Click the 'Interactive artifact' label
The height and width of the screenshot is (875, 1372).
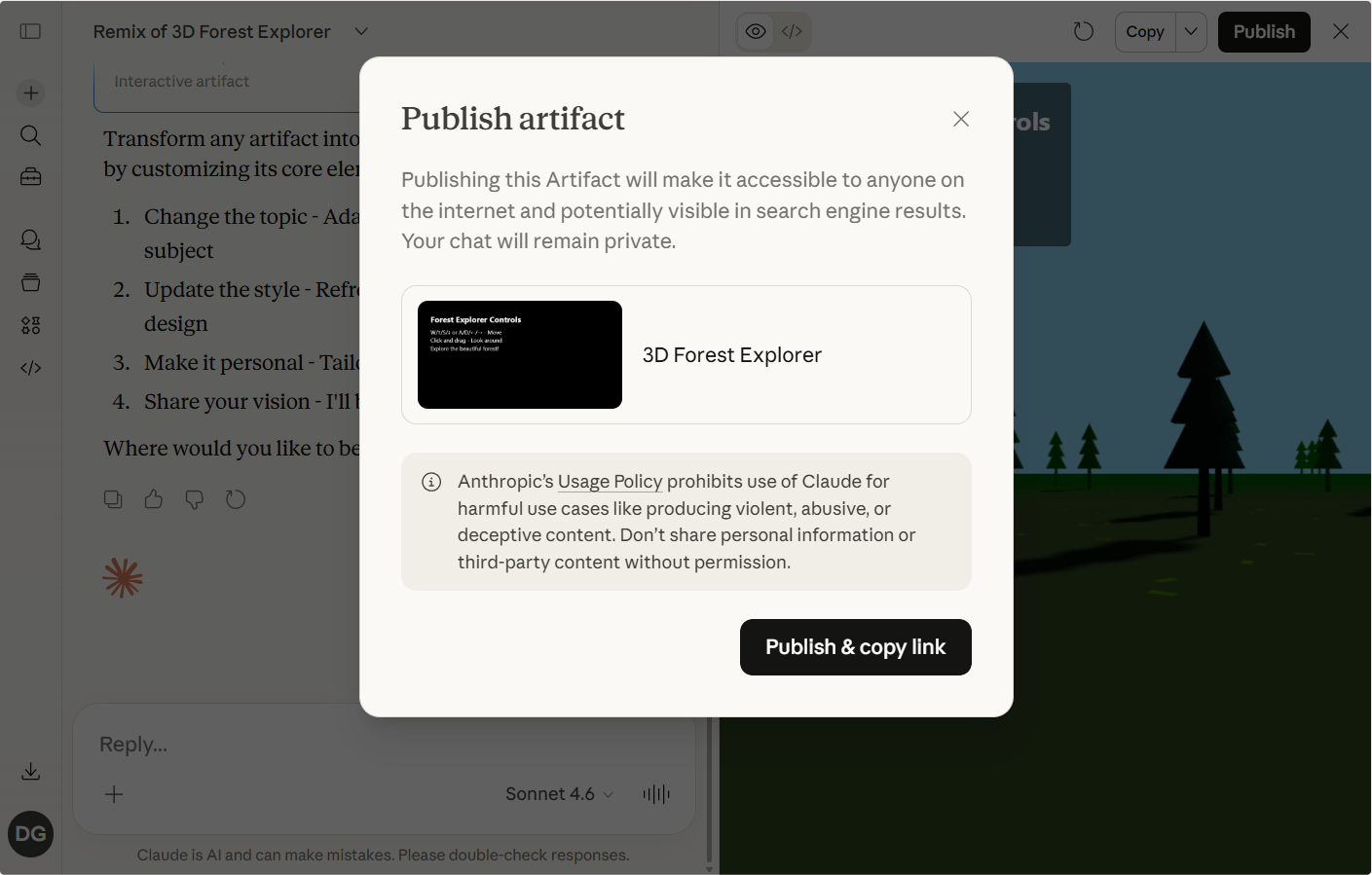[182, 82]
